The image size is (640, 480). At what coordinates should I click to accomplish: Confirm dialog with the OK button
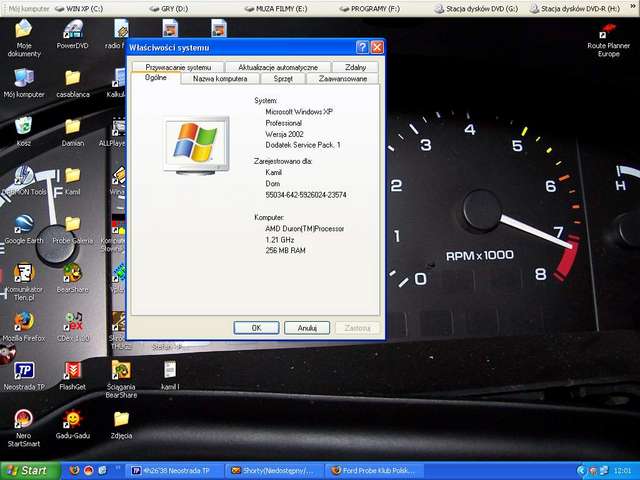click(x=256, y=328)
